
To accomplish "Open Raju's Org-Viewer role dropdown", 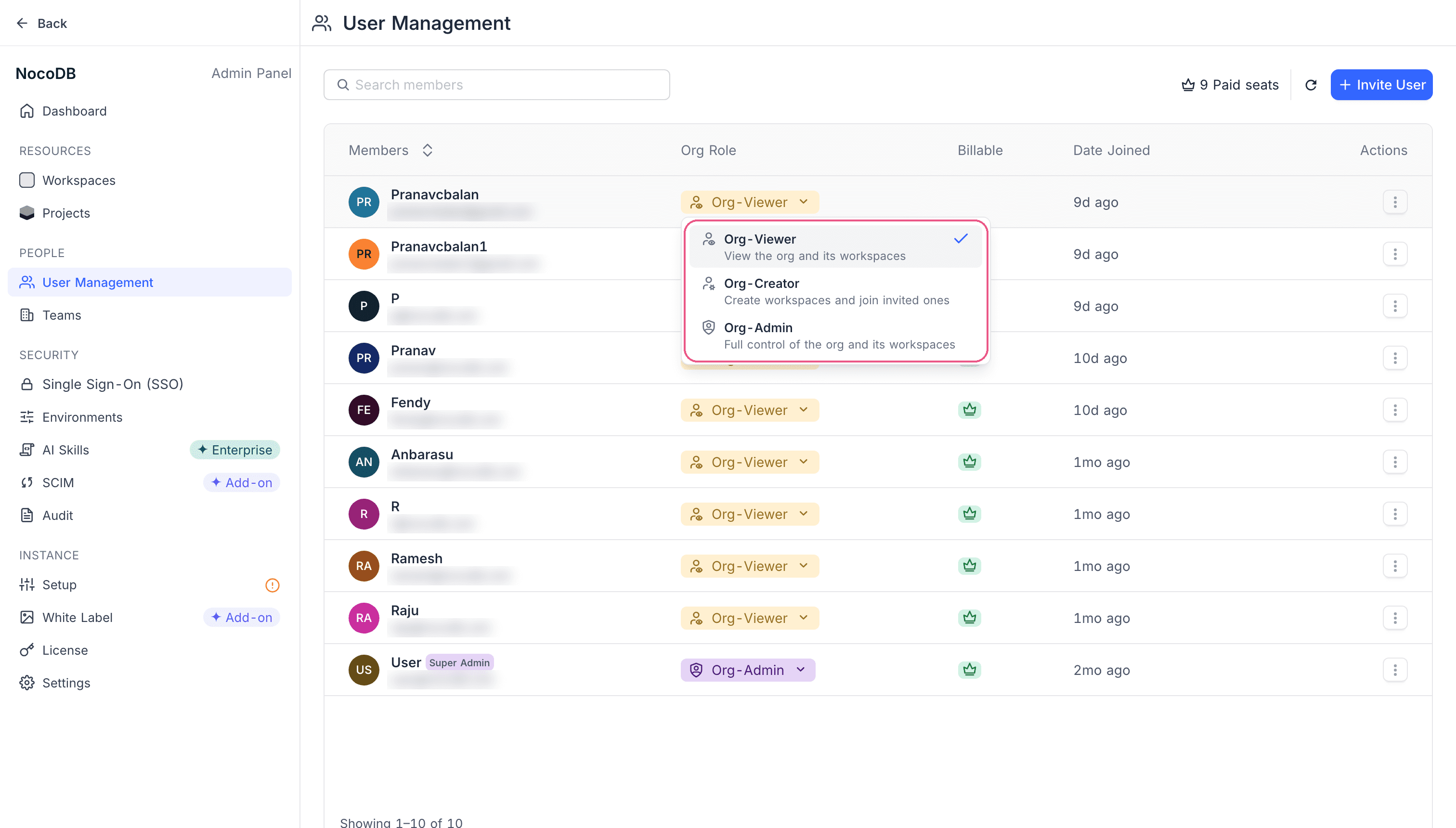I will [750, 618].
